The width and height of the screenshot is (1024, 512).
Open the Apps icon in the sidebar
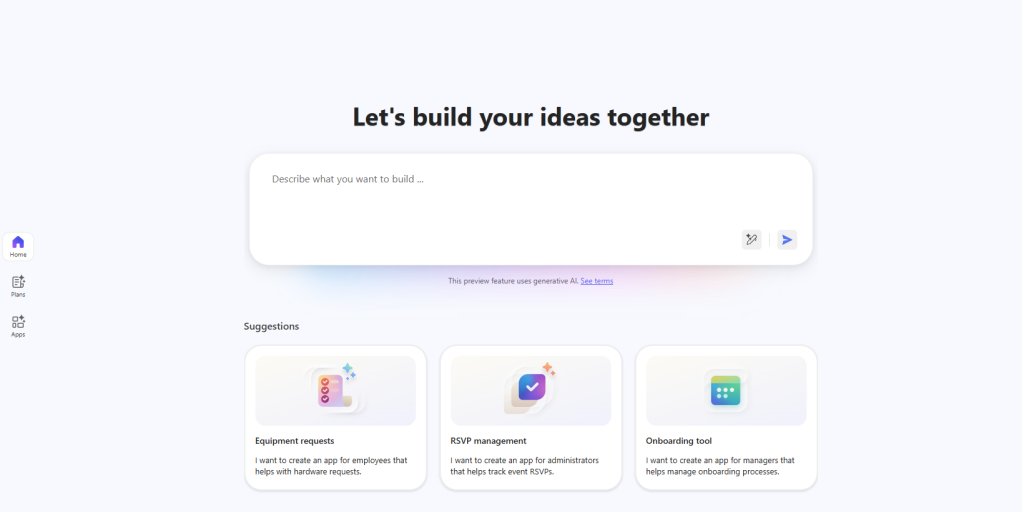[x=18, y=322]
